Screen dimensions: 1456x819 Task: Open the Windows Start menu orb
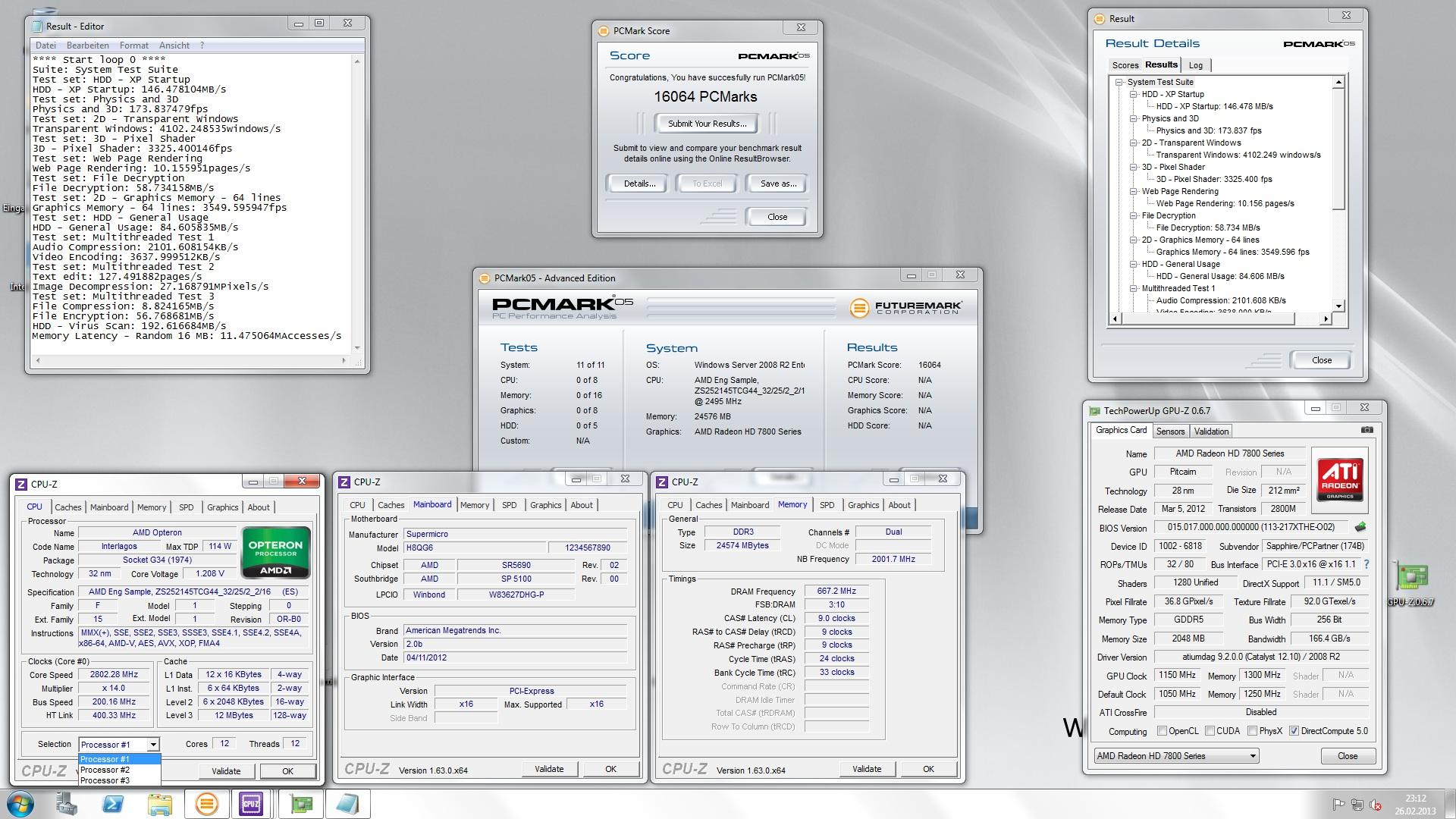[x=20, y=804]
